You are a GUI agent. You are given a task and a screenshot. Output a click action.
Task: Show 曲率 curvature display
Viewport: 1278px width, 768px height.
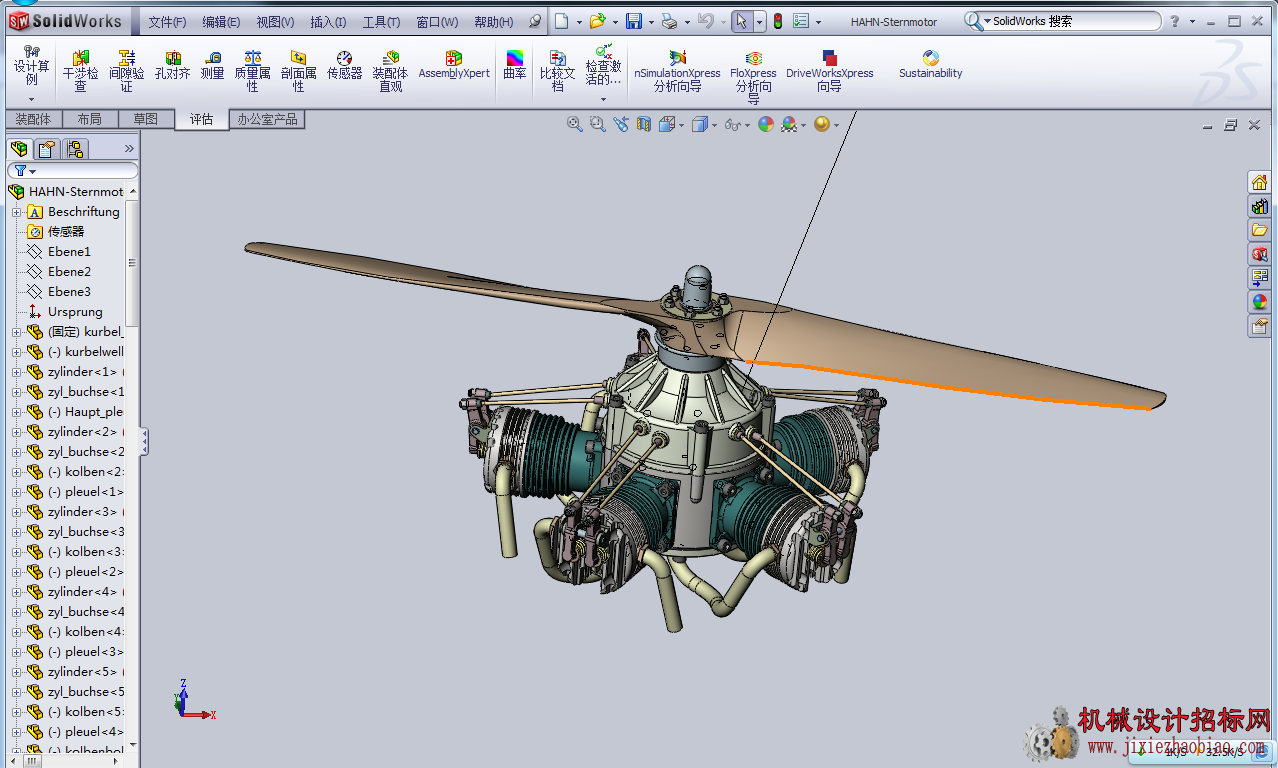coord(515,65)
